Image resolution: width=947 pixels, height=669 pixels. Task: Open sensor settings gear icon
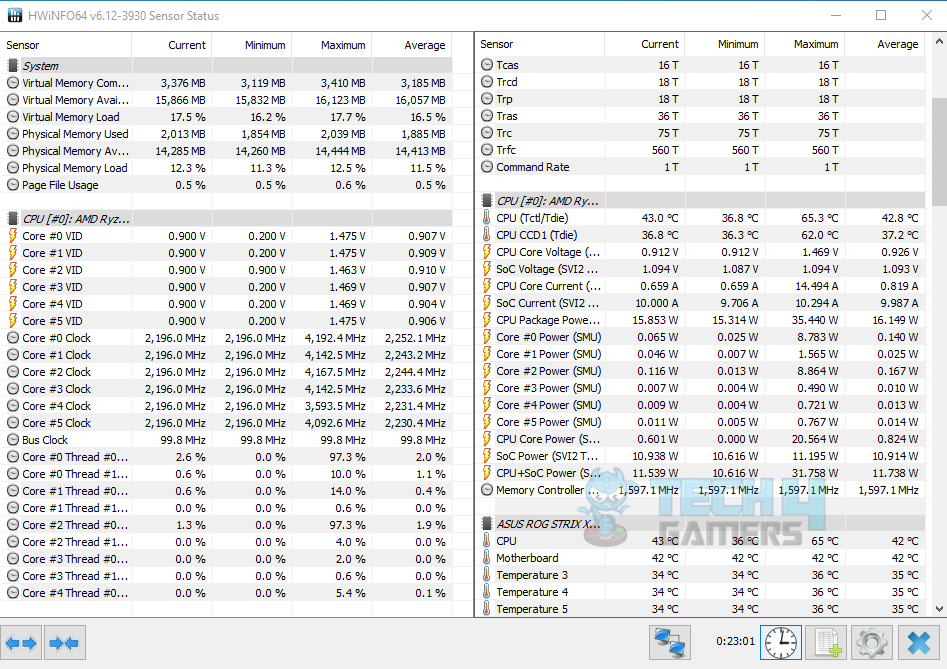(x=872, y=643)
